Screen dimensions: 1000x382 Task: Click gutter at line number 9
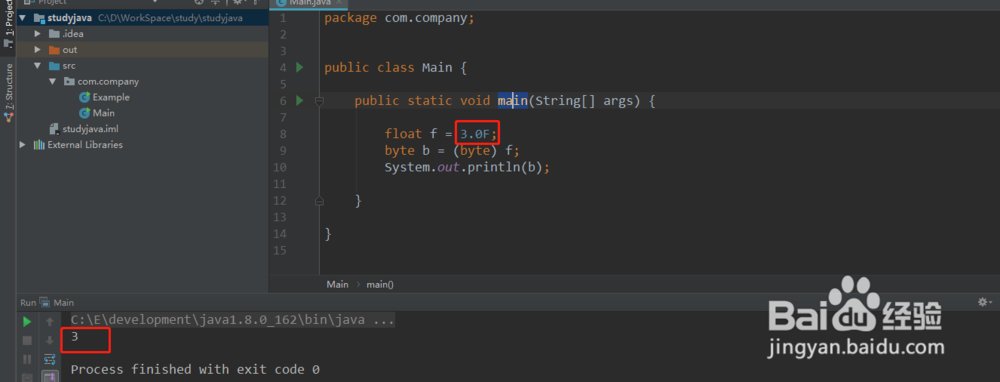(x=283, y=151)
